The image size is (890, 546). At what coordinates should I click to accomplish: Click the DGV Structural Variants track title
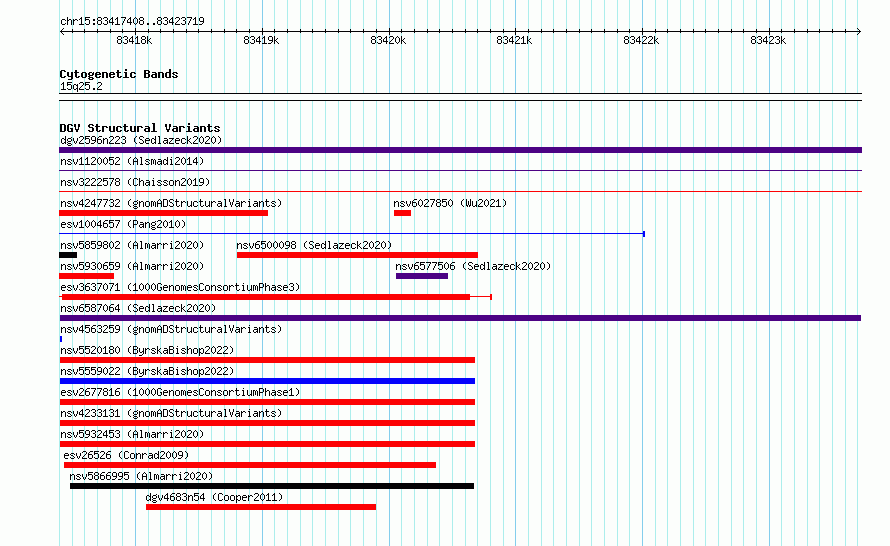(140, 128)
